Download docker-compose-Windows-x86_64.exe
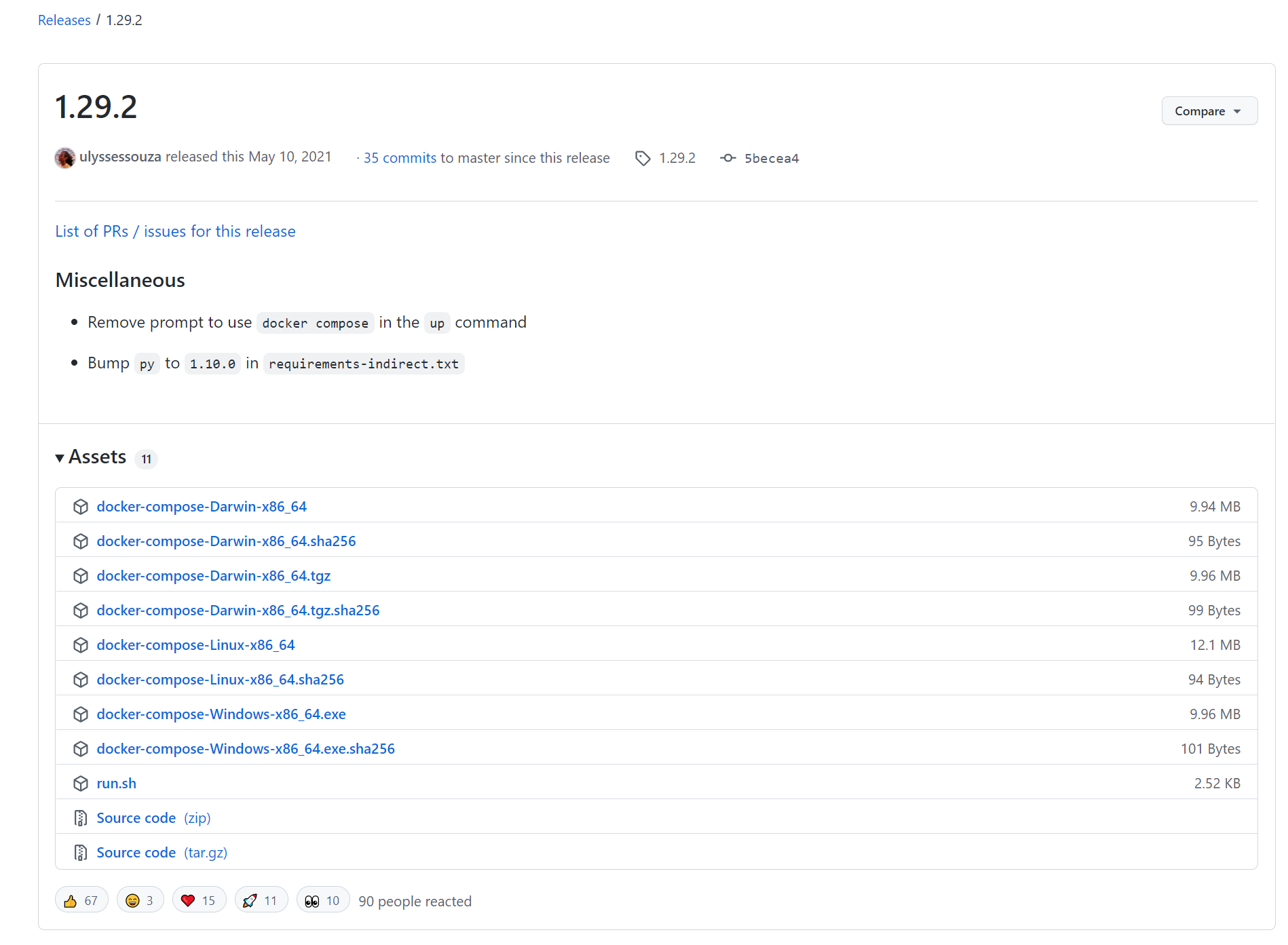Screen dimensions: 1288x945 tap(221, 714)
